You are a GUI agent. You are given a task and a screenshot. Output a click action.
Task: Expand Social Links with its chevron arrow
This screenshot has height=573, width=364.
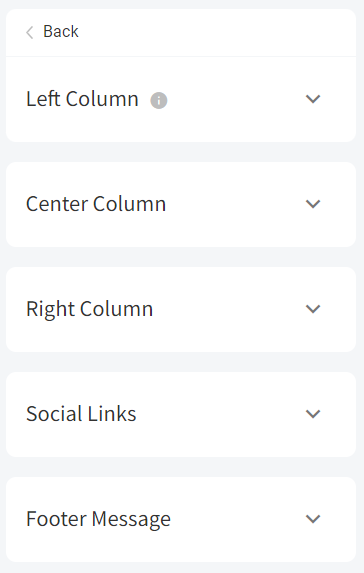313,414
